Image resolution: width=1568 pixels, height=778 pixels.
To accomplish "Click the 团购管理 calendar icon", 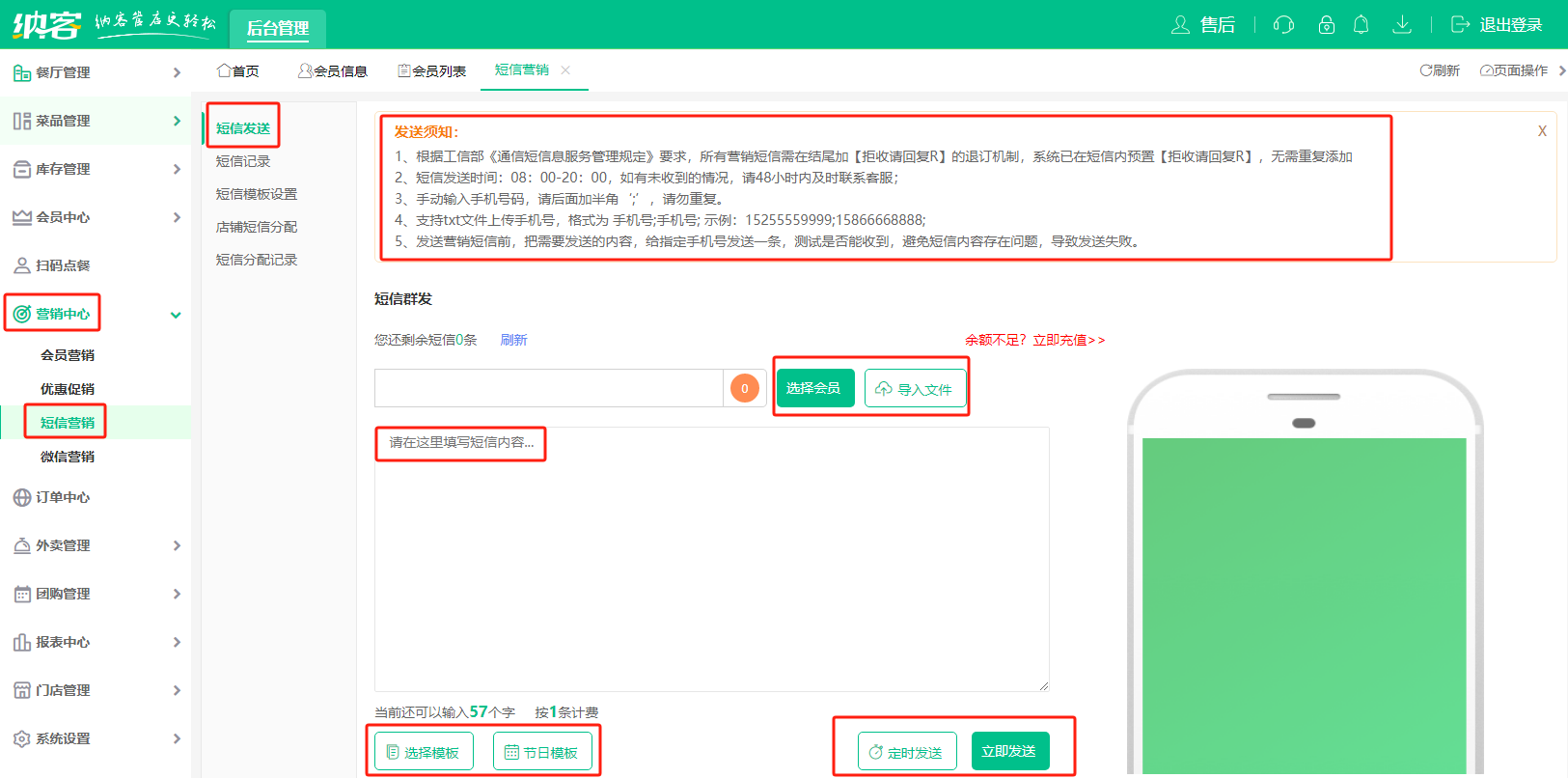I will pyautogui.click(x=21, y=594).
